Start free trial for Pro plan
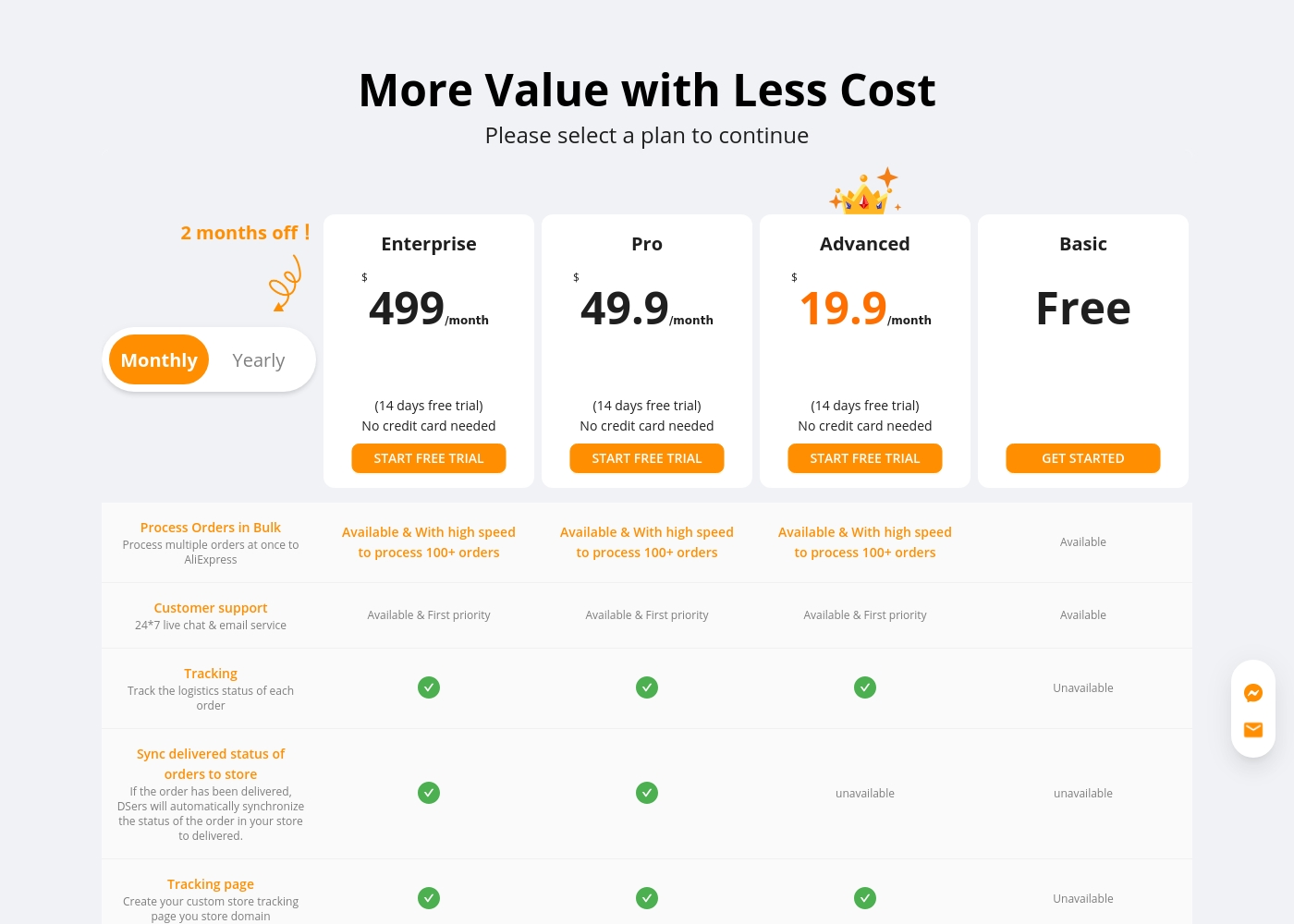The height and width of the screenshot is (924, 1294). 647,458
